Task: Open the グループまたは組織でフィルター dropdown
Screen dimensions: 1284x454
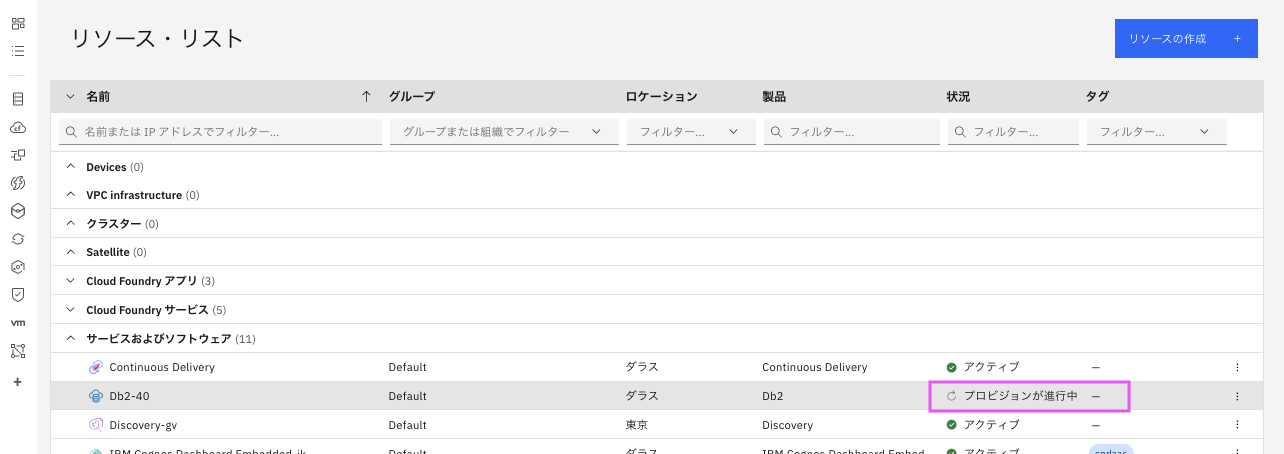Action: [x=503, y=132]
